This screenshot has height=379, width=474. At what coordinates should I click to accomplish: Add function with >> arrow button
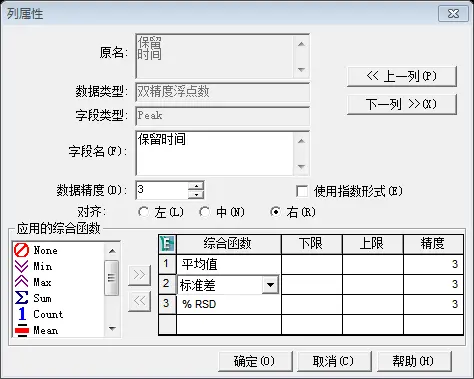139,275
